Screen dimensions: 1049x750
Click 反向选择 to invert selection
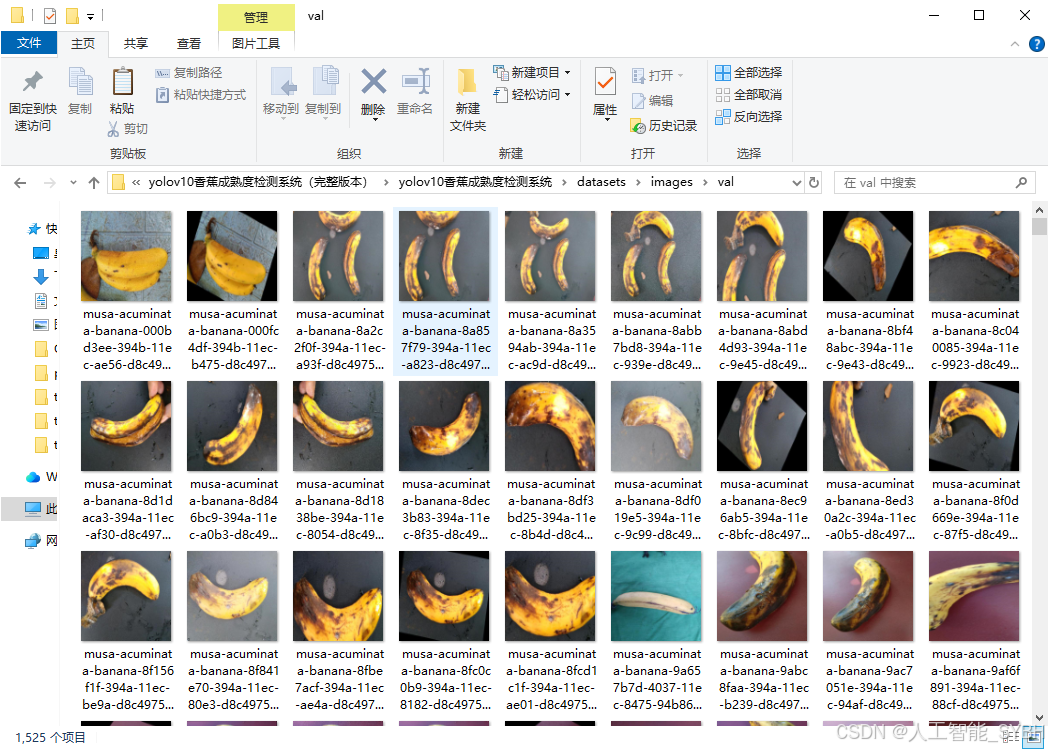pos(748,116)
